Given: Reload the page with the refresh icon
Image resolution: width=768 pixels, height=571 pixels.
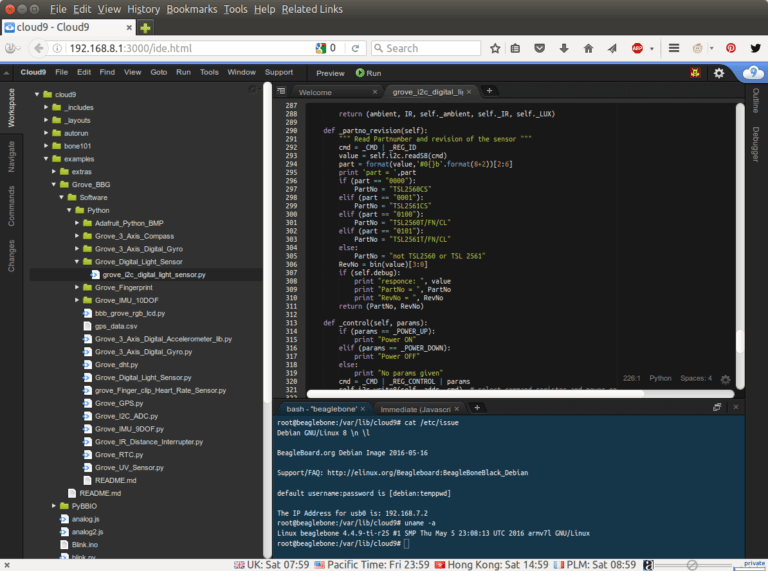Looking at the screenshot, I should click(355, 48).
